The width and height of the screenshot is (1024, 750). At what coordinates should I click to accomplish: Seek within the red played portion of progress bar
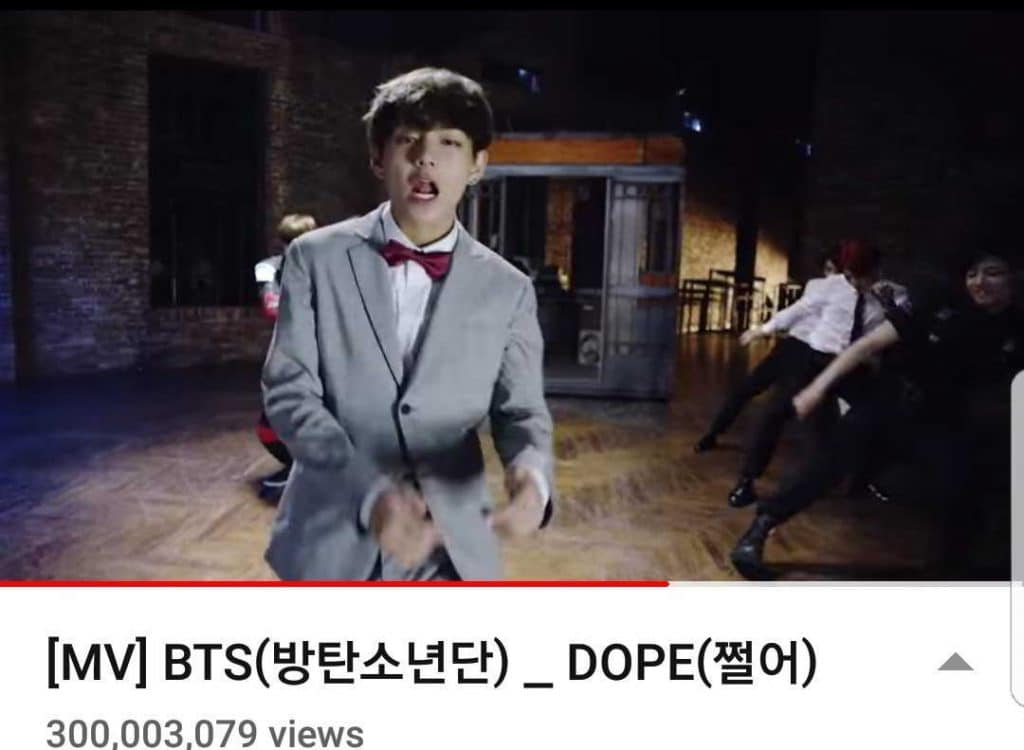334,583
